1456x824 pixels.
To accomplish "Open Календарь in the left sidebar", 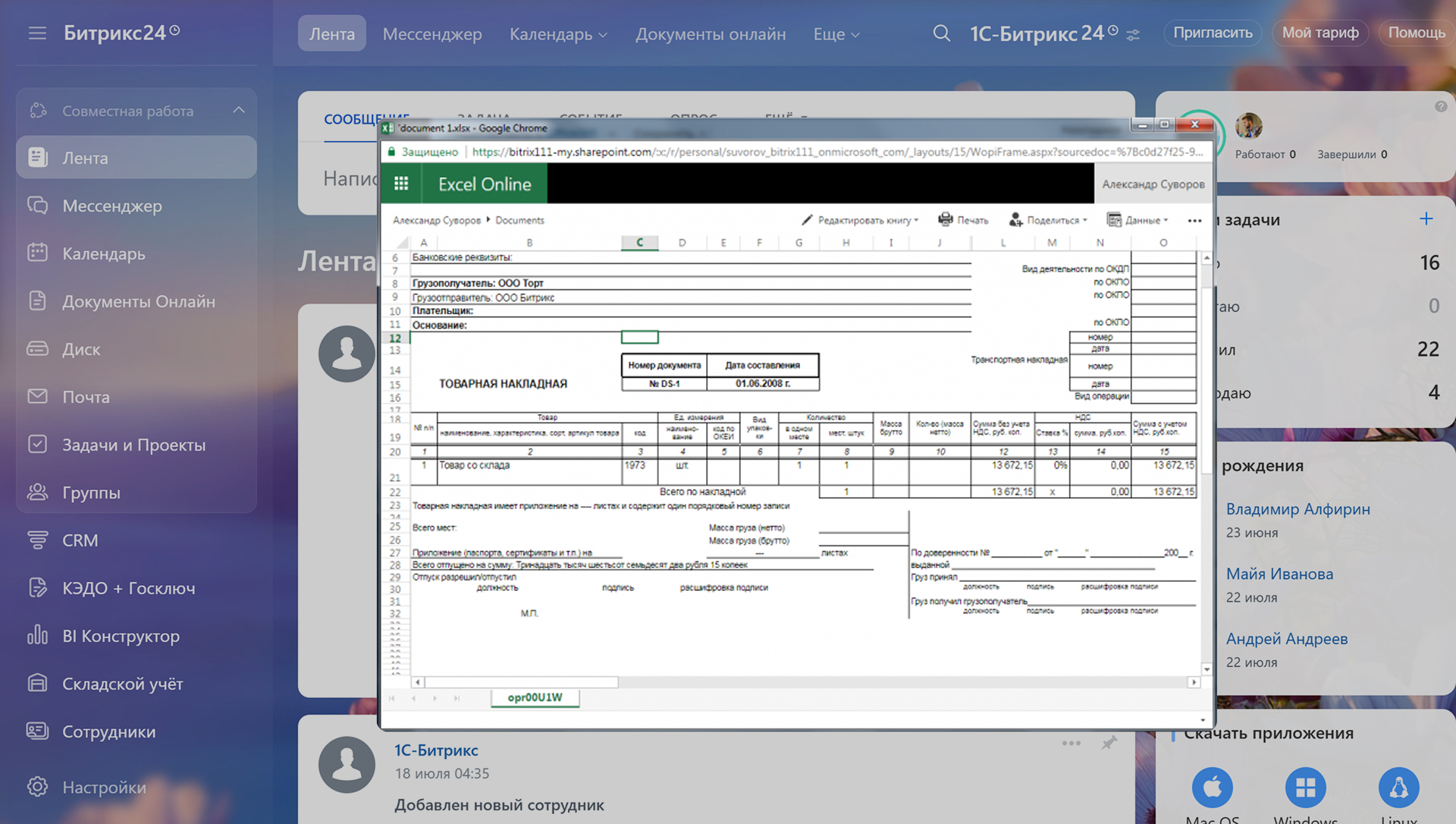I will pyautogui.click(x=136, y=253).
